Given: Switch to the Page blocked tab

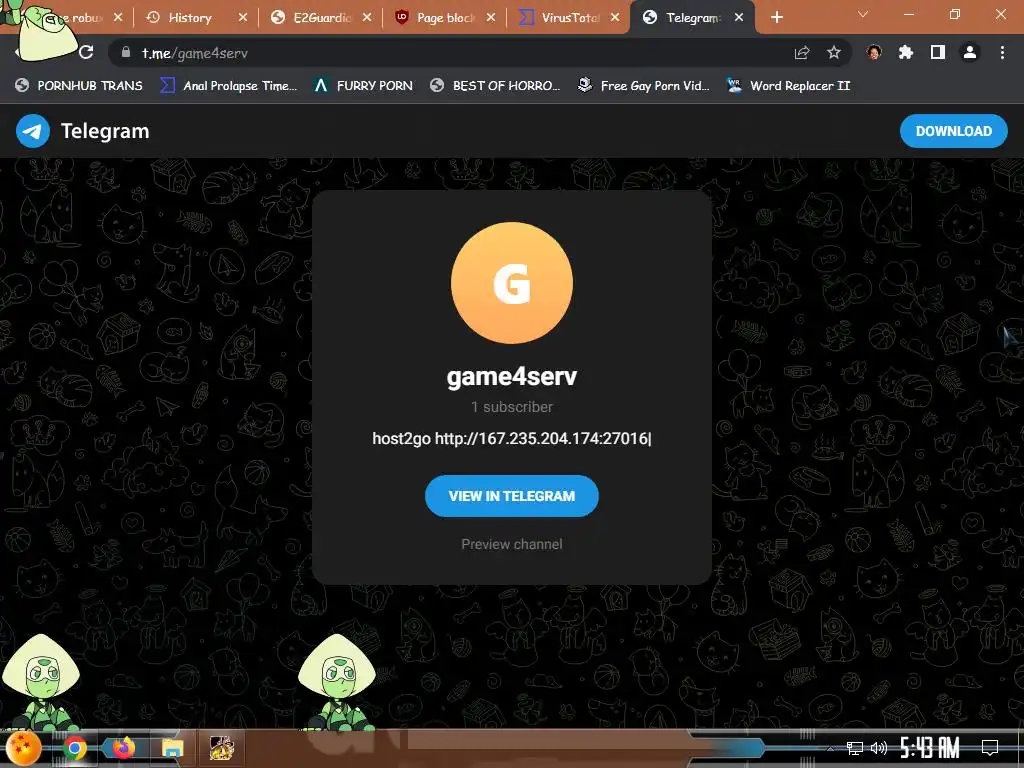Looking at the screenshot, I should tap(446, 18).
